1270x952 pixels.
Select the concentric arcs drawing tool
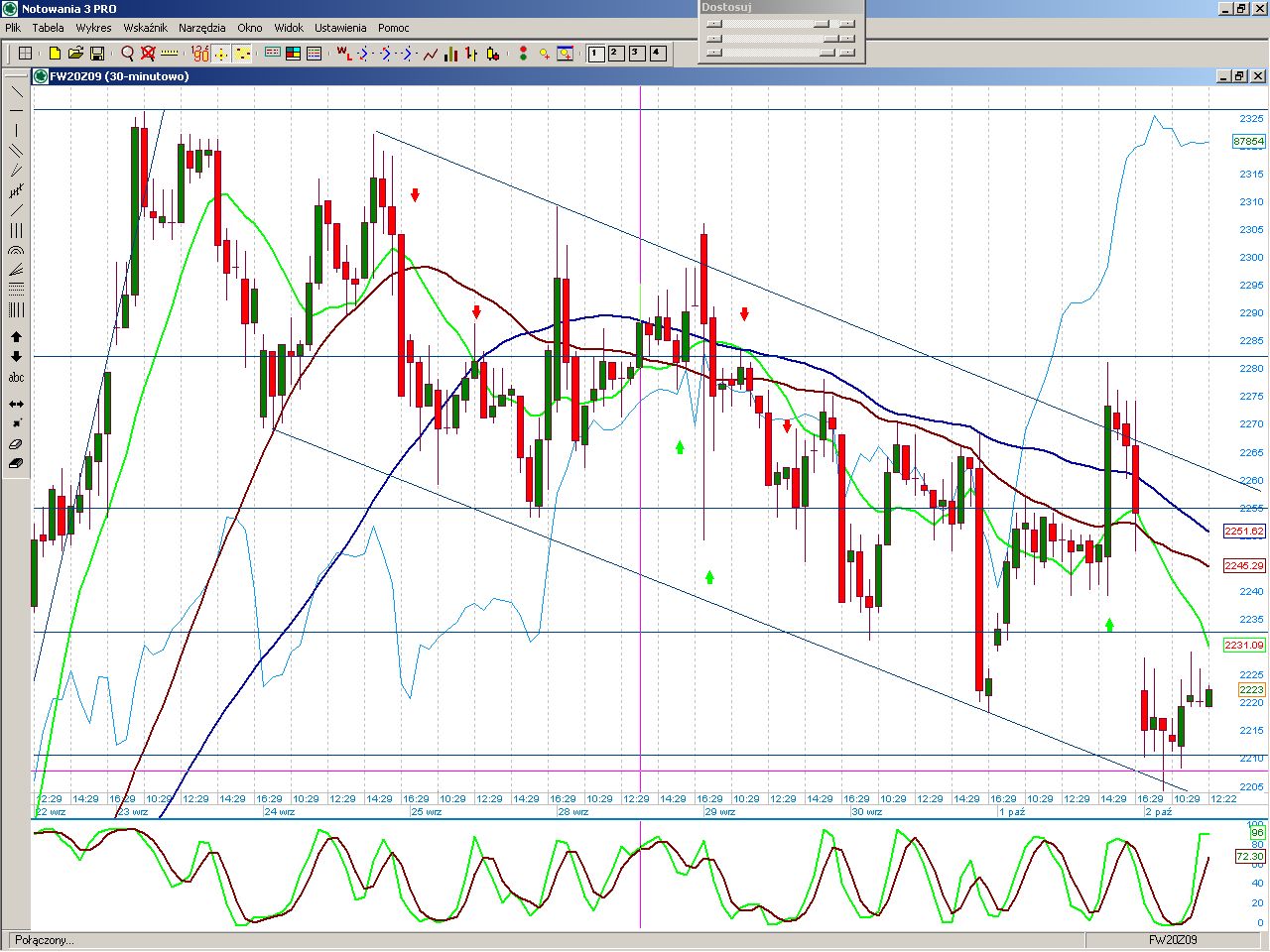point(16,251)
